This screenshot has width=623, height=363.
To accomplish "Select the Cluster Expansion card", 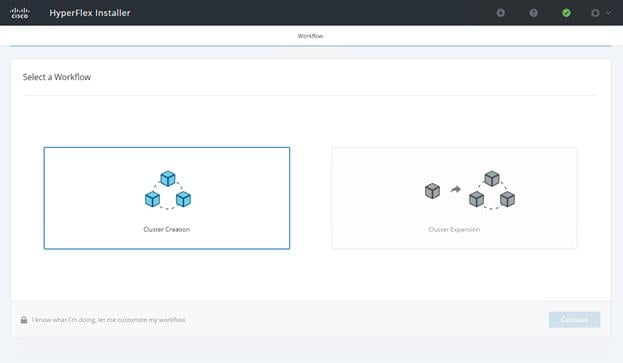I will click(x=454, y=198).
